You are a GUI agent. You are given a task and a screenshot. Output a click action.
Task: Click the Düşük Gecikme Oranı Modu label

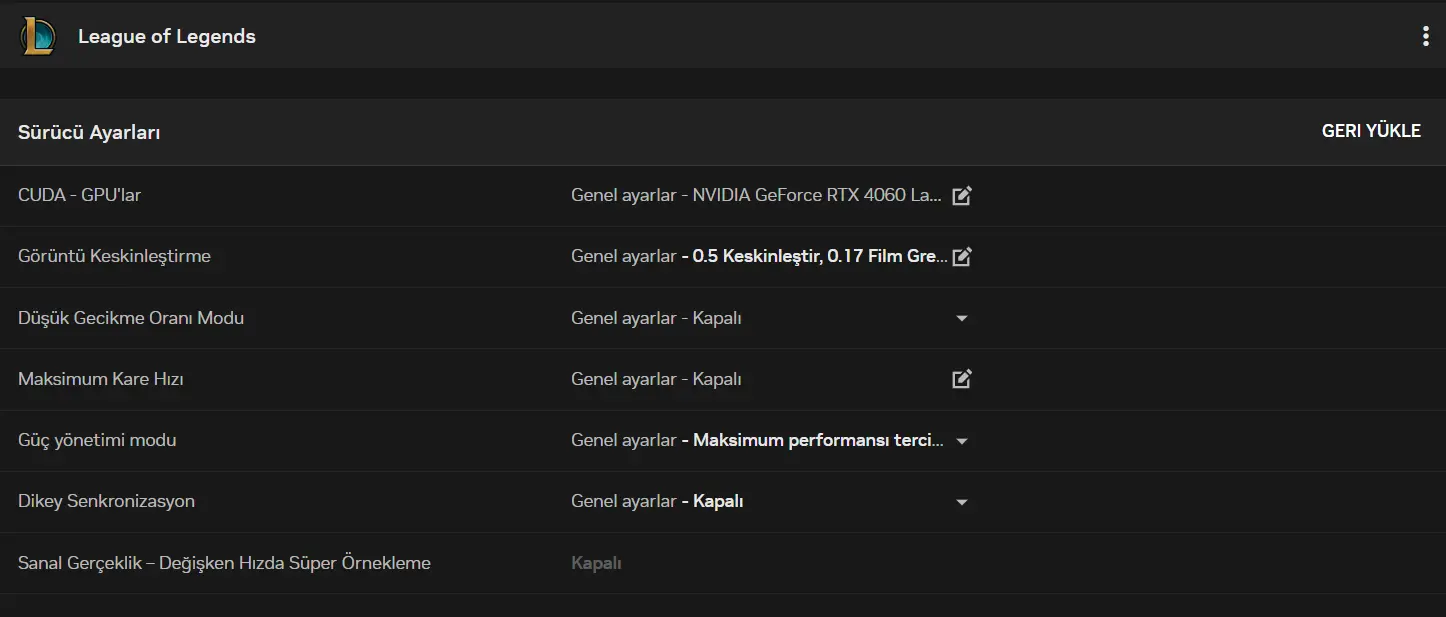pyautogui.click(x=131, y=318)
